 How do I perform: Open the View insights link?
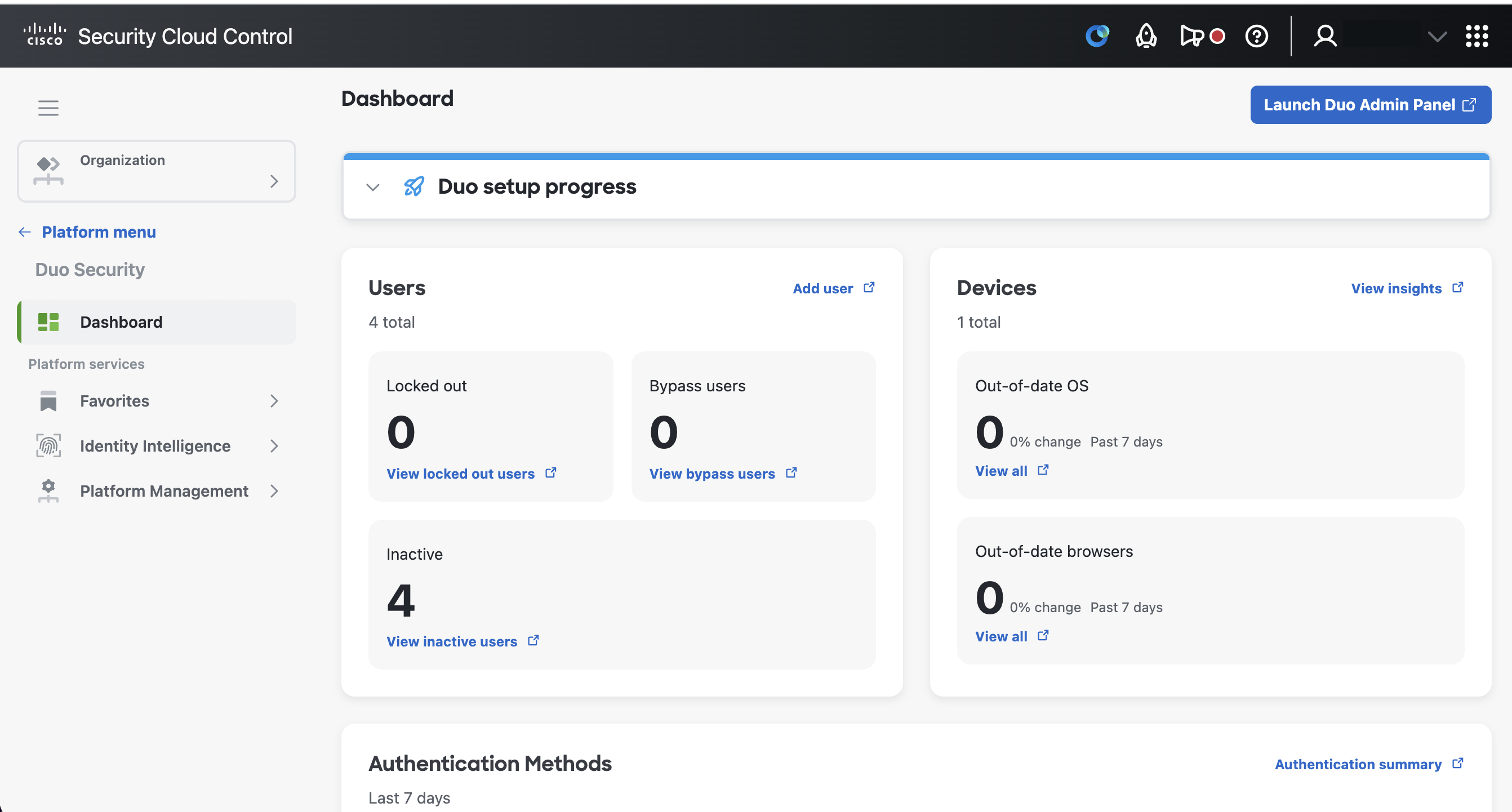[1396, 288]
